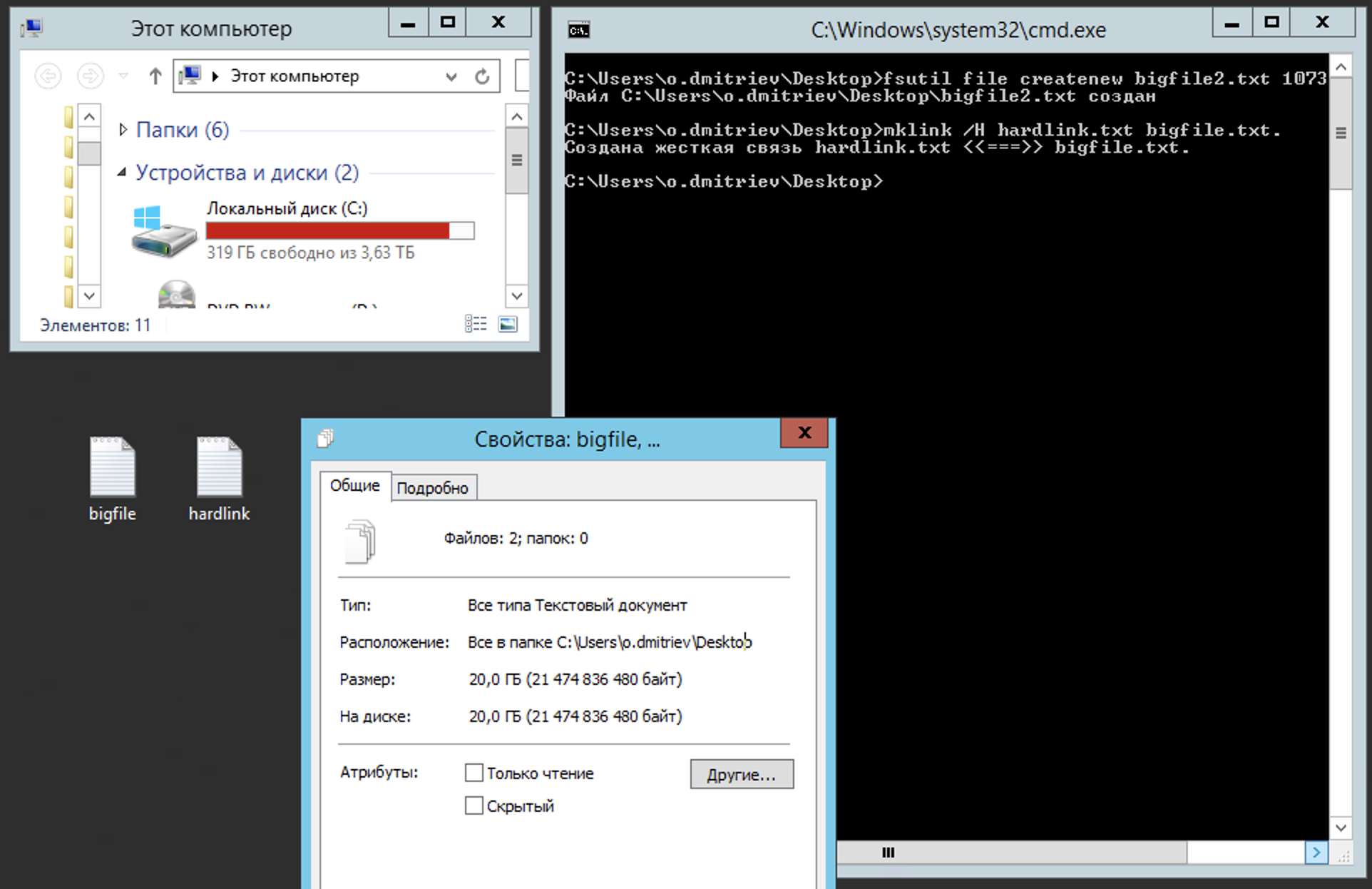Click the up-one-level arrow in Explorer
The width and height of the screenshot is (1372, 889).
tap(155, 76)
